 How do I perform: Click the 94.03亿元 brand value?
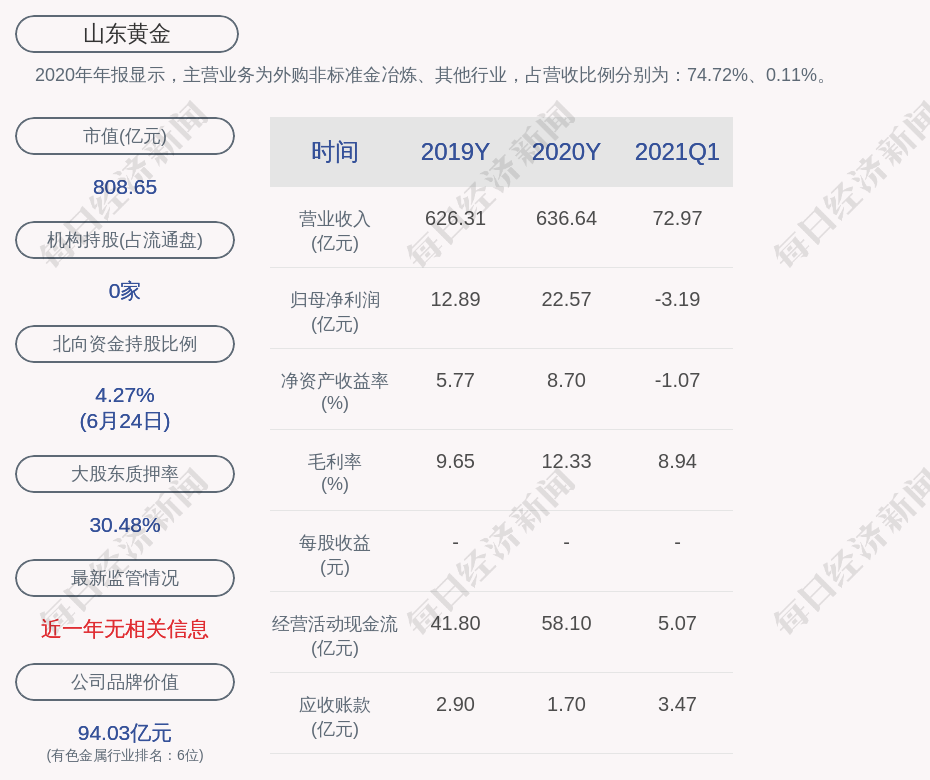click(125, 733)
